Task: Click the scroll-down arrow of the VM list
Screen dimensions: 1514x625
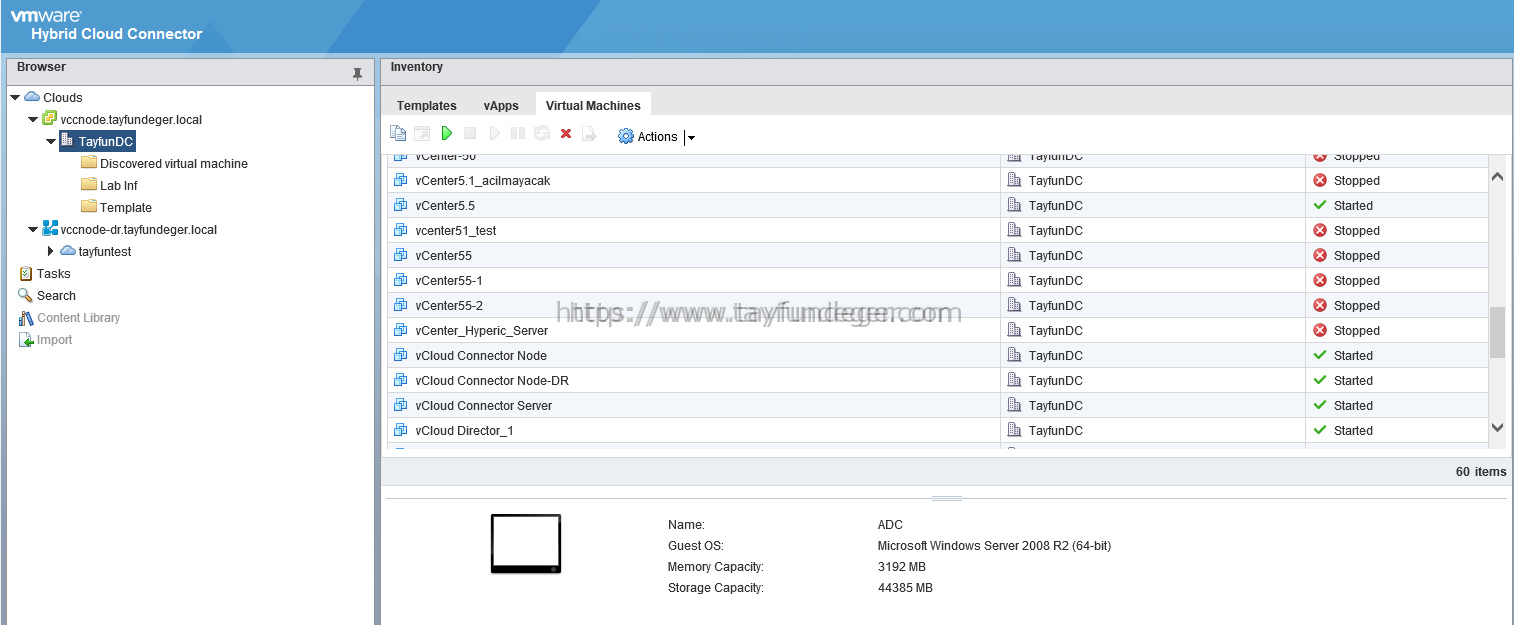Action: coord(1497,427)
